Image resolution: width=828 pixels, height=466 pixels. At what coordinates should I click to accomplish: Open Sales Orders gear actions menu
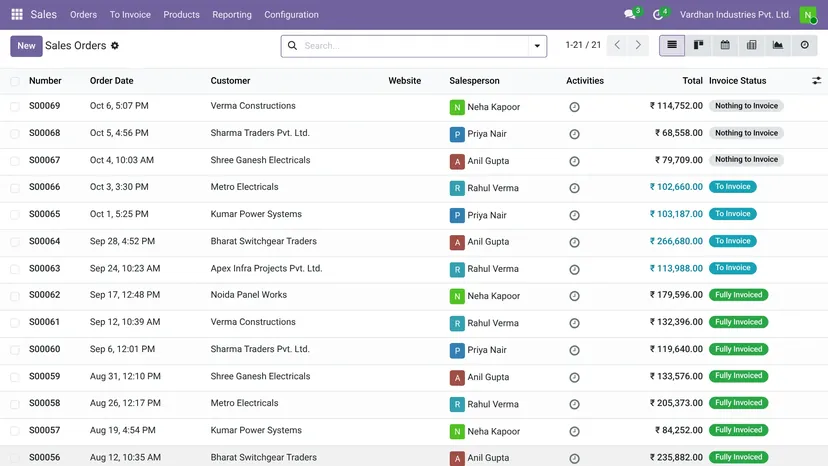tap(115, 45)
